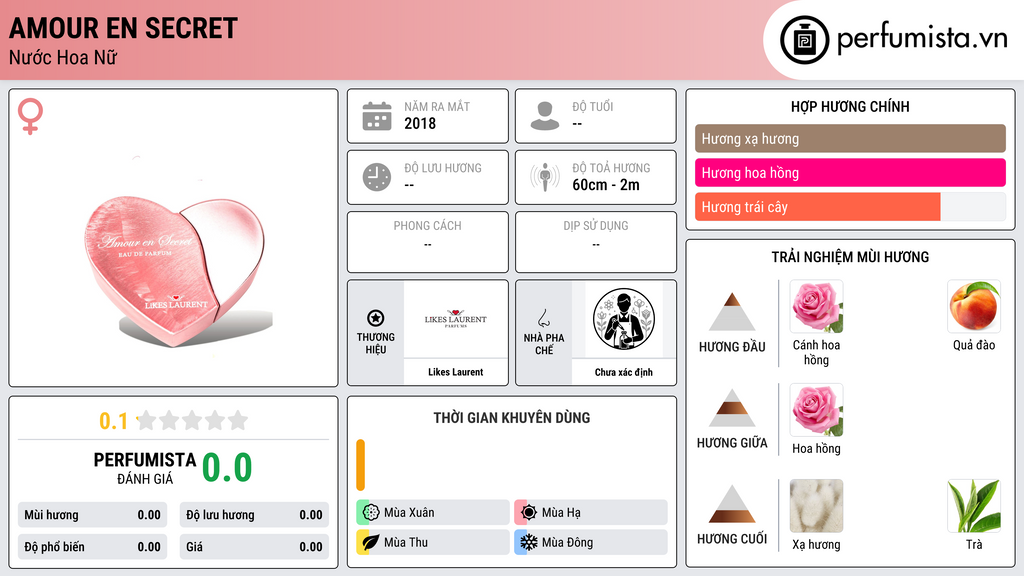Select the Xạ hương musk note image

816,506
